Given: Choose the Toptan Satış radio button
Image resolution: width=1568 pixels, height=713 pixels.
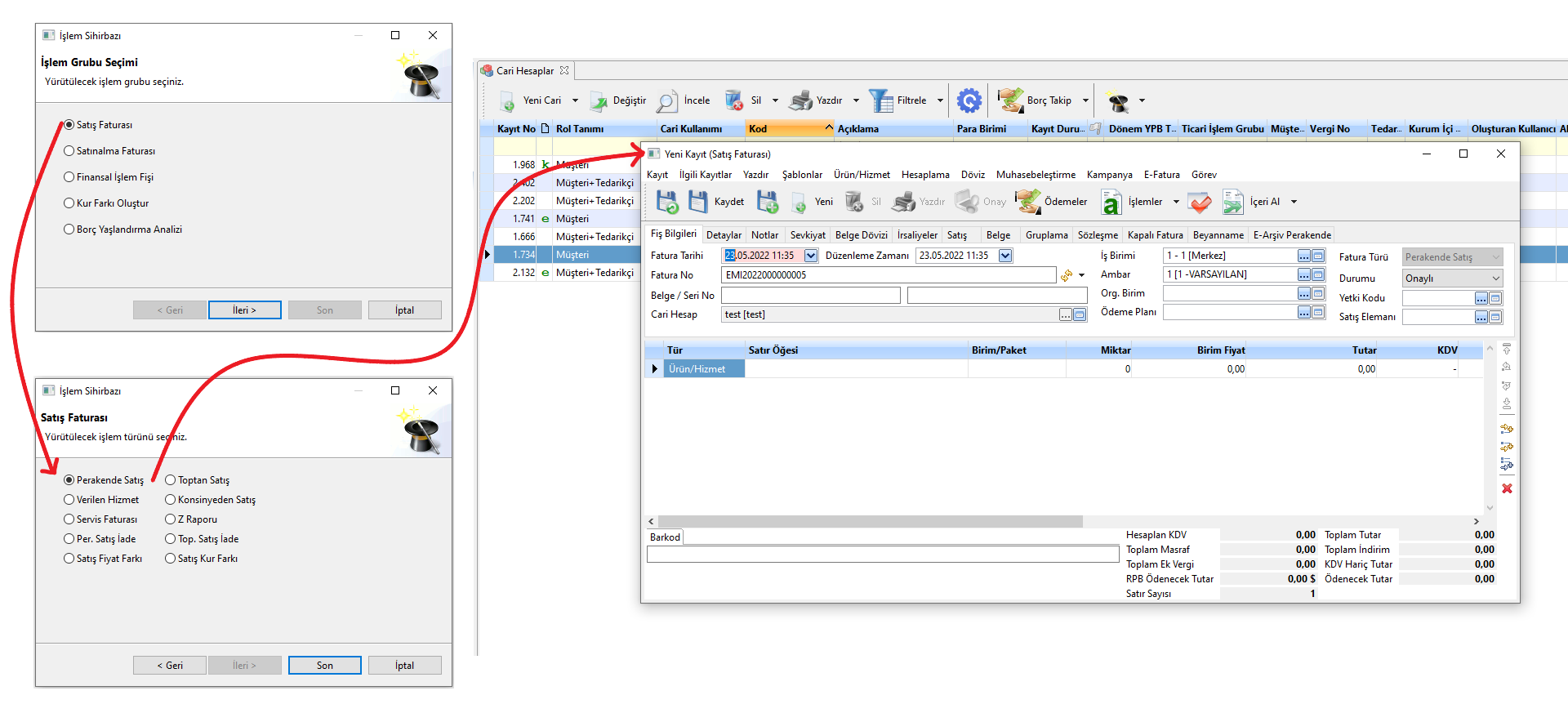Looking at the screenshot, I should (171, 480).
